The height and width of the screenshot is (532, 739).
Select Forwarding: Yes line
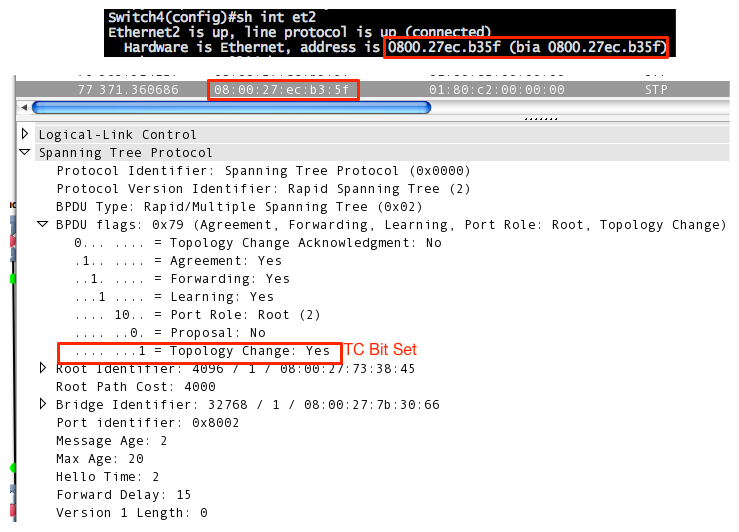[x=182, y=278]
